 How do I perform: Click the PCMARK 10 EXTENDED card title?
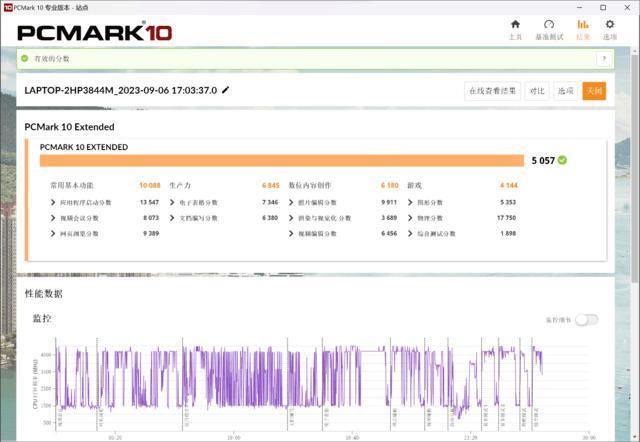pos(84,147)
